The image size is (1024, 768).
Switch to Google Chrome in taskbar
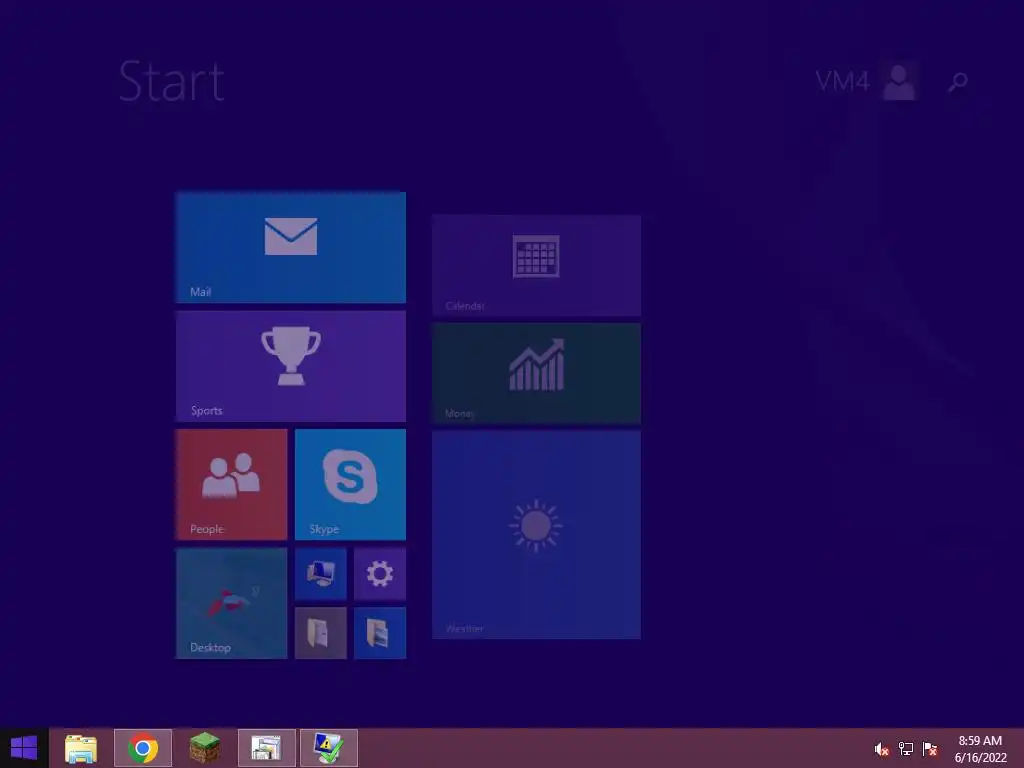143,748
